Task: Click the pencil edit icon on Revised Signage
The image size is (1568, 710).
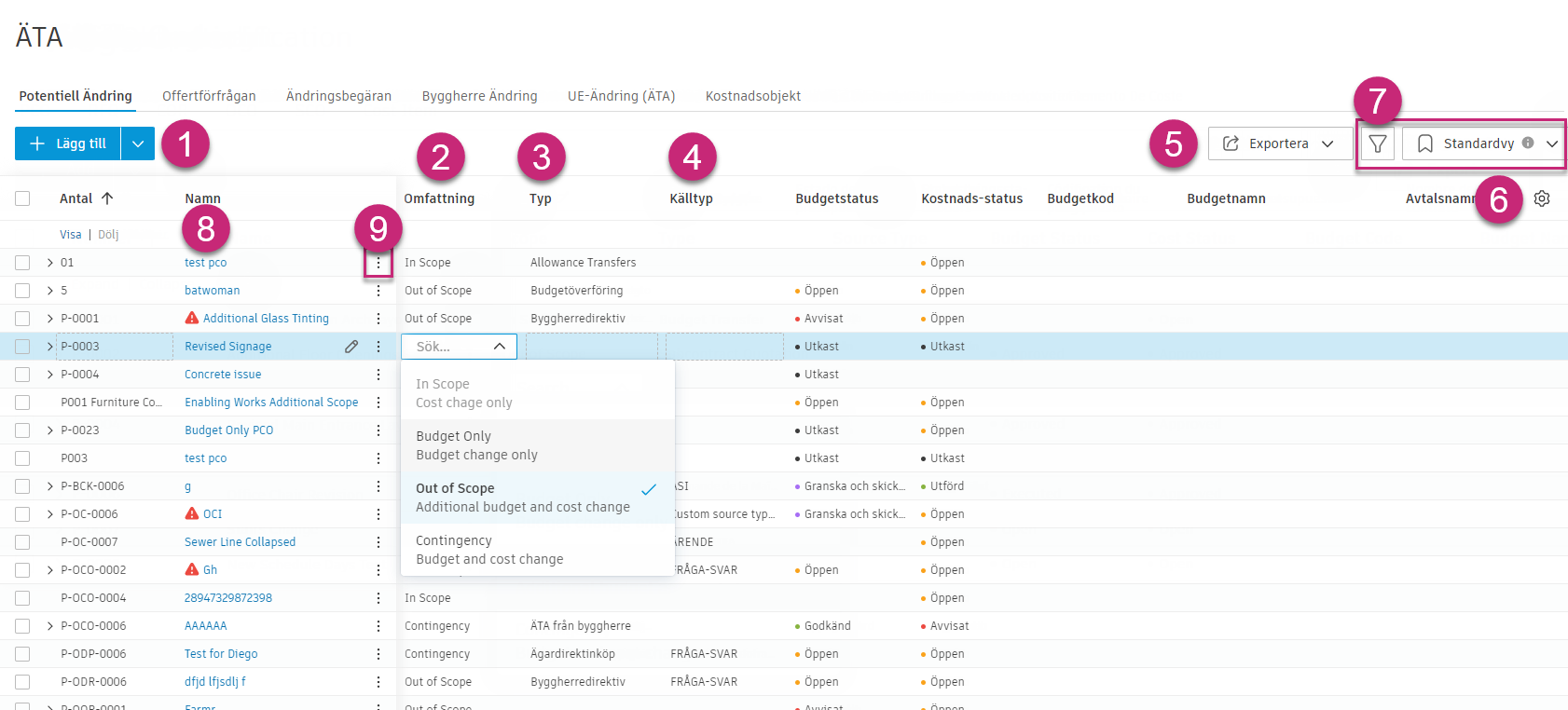Action: 351,347
